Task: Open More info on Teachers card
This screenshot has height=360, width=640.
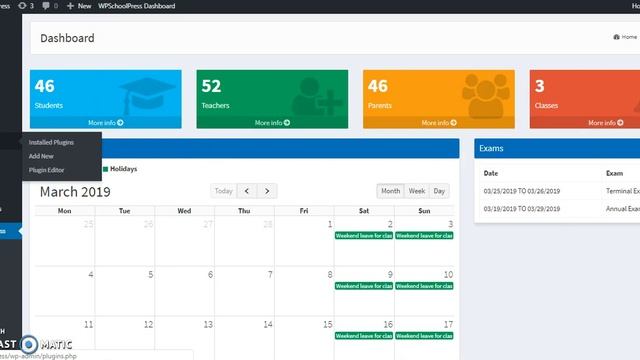Action: (x=272, y=122)
